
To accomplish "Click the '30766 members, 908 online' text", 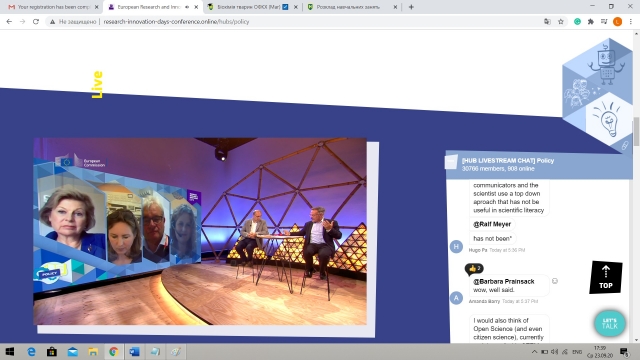I will point(498,169).
